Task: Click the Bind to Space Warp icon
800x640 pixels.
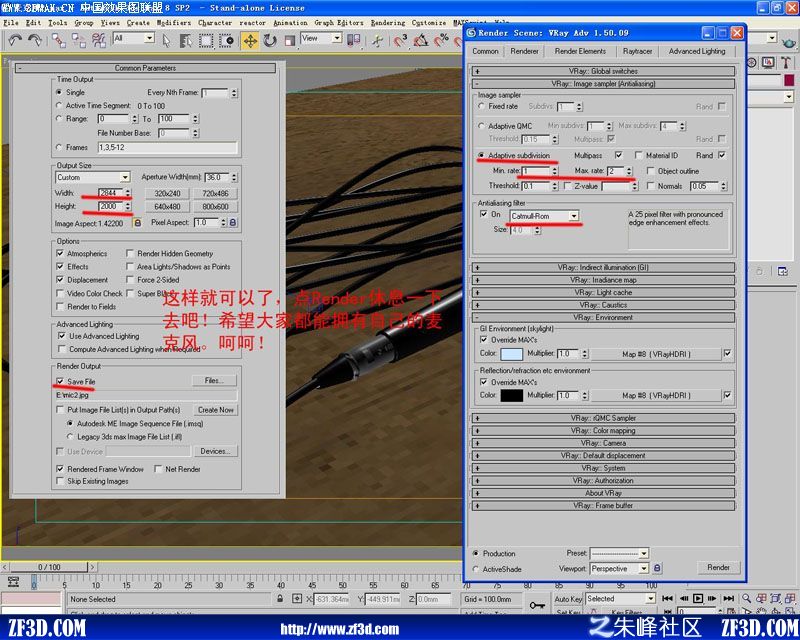Action: pos(98,40)
